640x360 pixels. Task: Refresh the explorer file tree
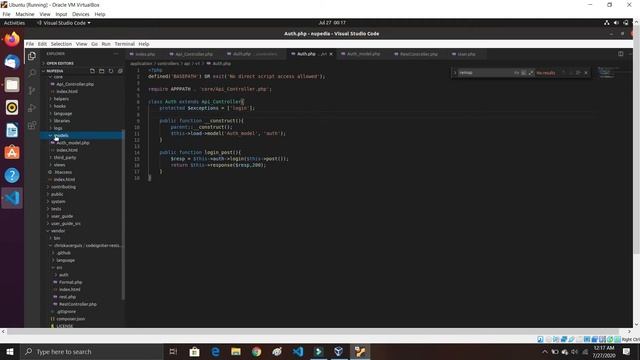[x=111, y=71]
